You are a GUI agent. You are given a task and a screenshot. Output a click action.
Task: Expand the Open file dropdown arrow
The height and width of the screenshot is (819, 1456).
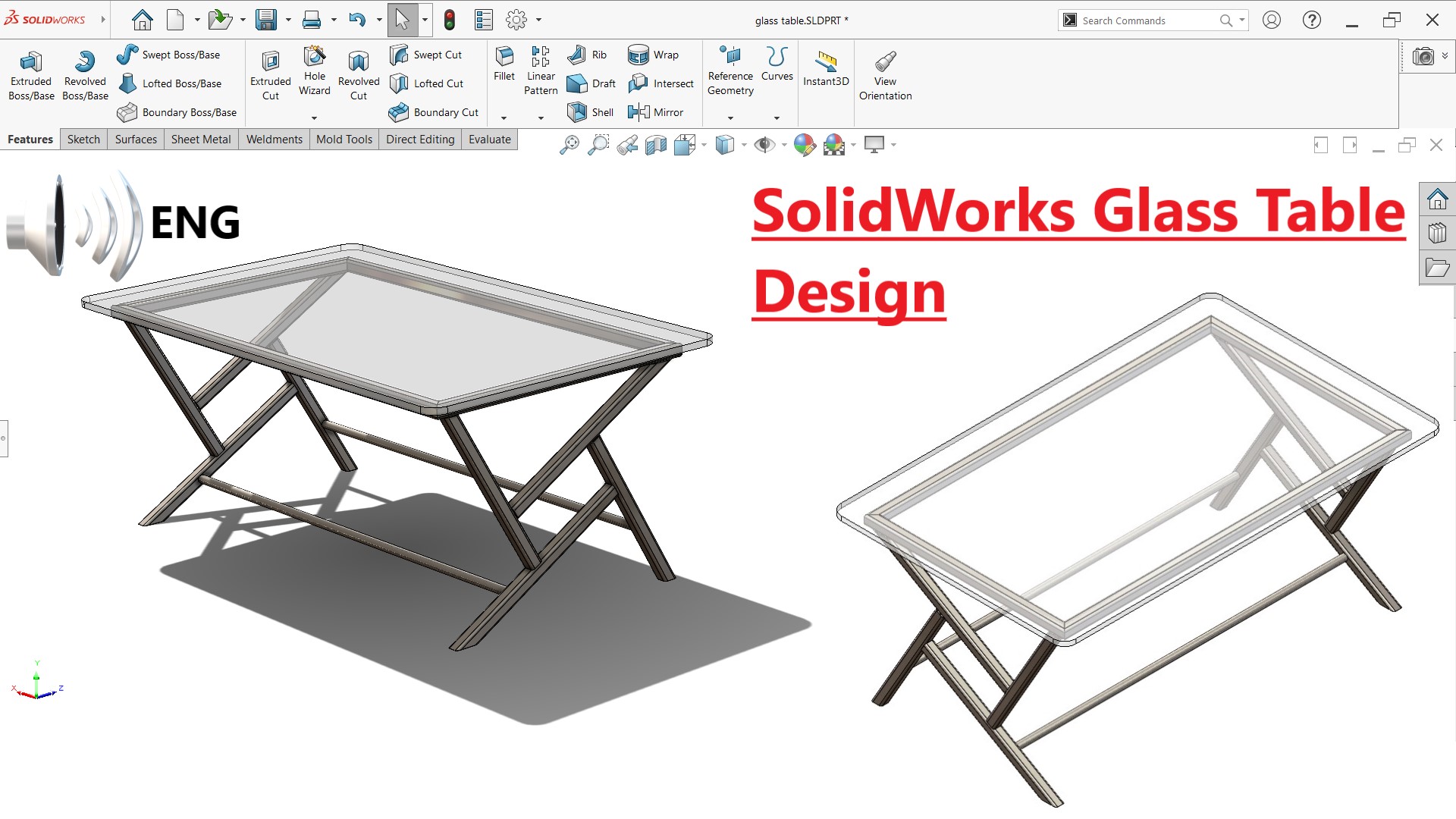pyautogui.click(x=243, y=20)
